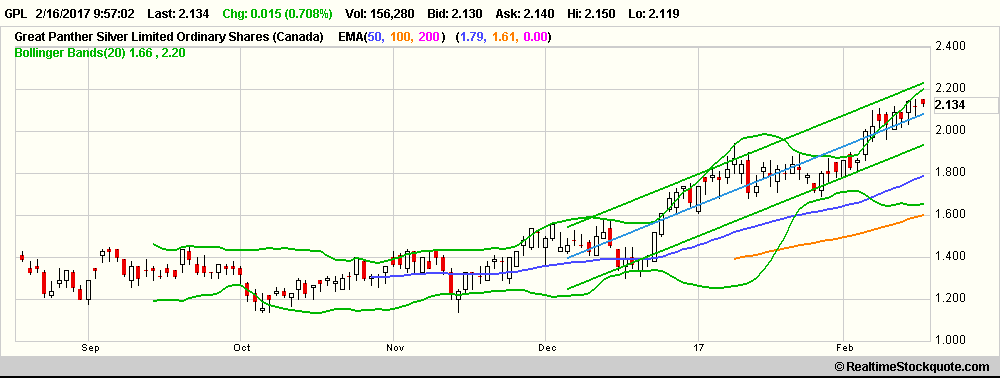Click the Oct date axis label
The width and height of the screenshot is (1000, 378).
coord(242,348)
